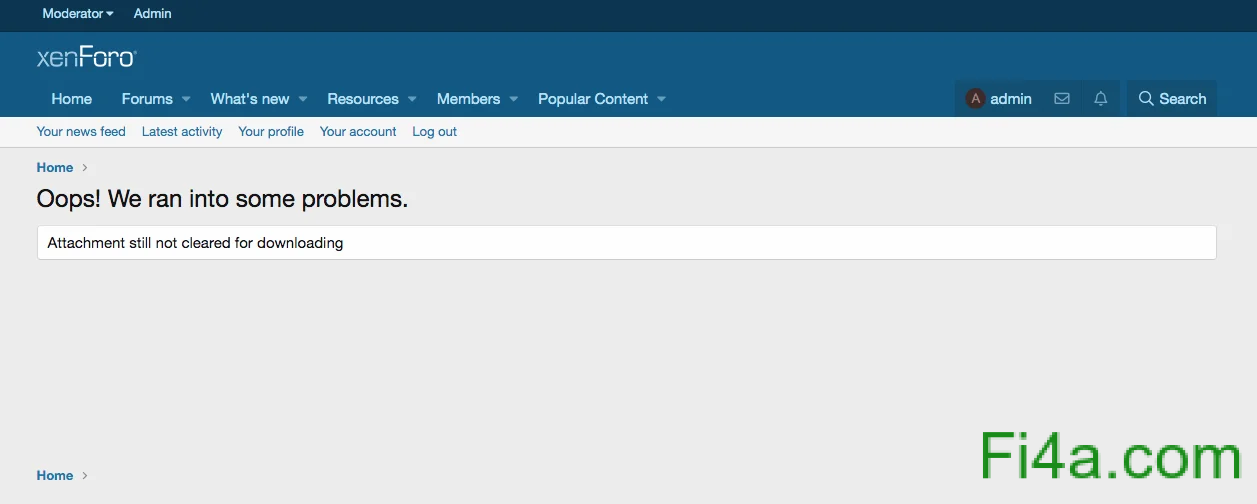
Task: Open the Forums navigation tab
Action: coord(147,99)
